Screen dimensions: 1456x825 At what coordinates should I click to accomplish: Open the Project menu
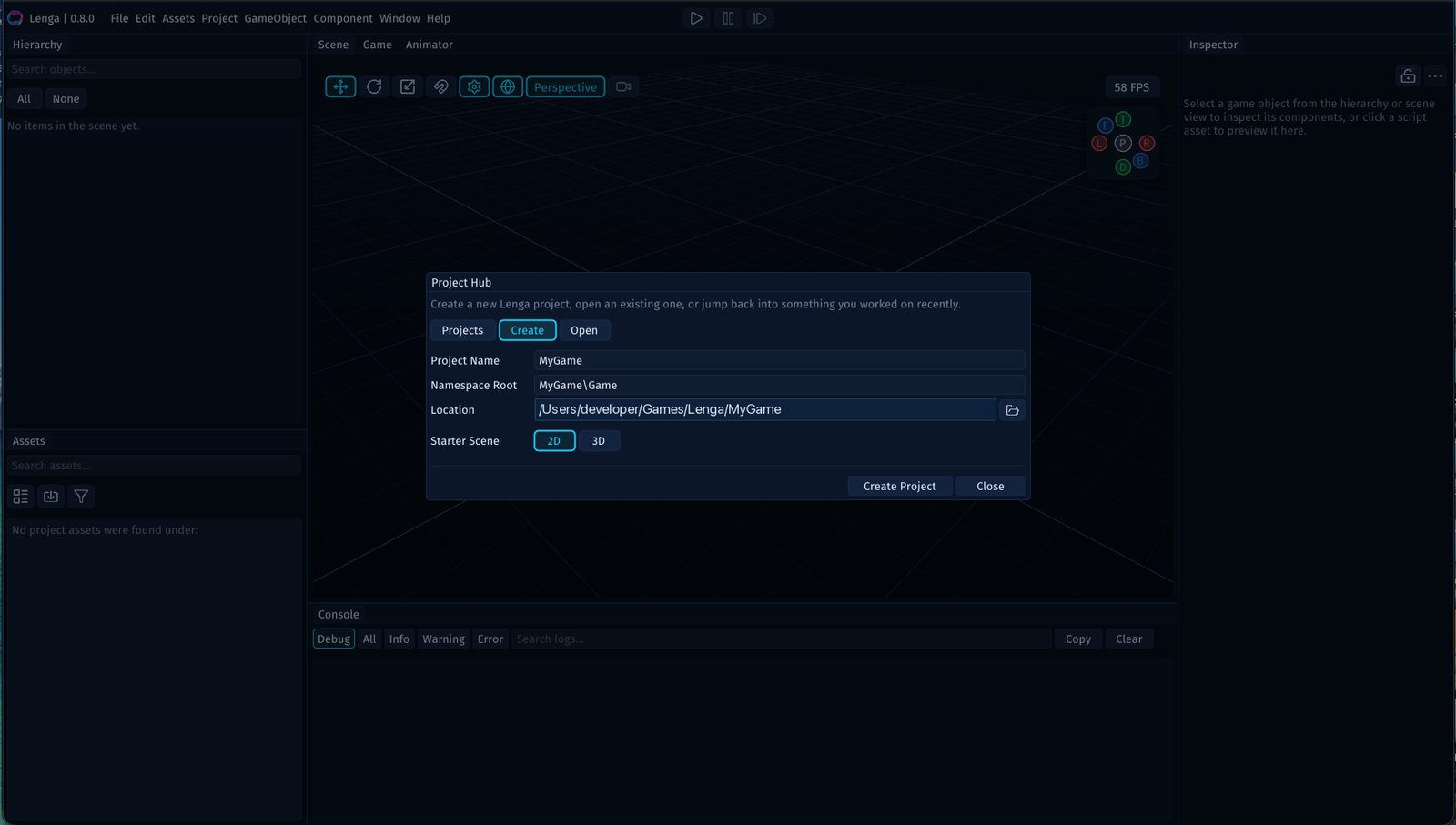coord(219,18)
